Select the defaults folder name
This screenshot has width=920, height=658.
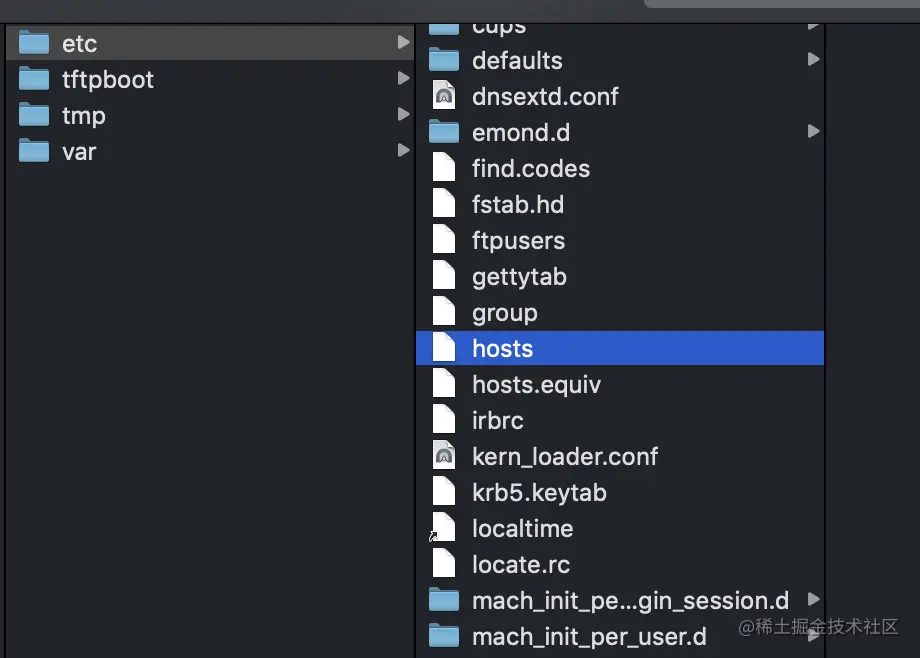pos(518,60)
